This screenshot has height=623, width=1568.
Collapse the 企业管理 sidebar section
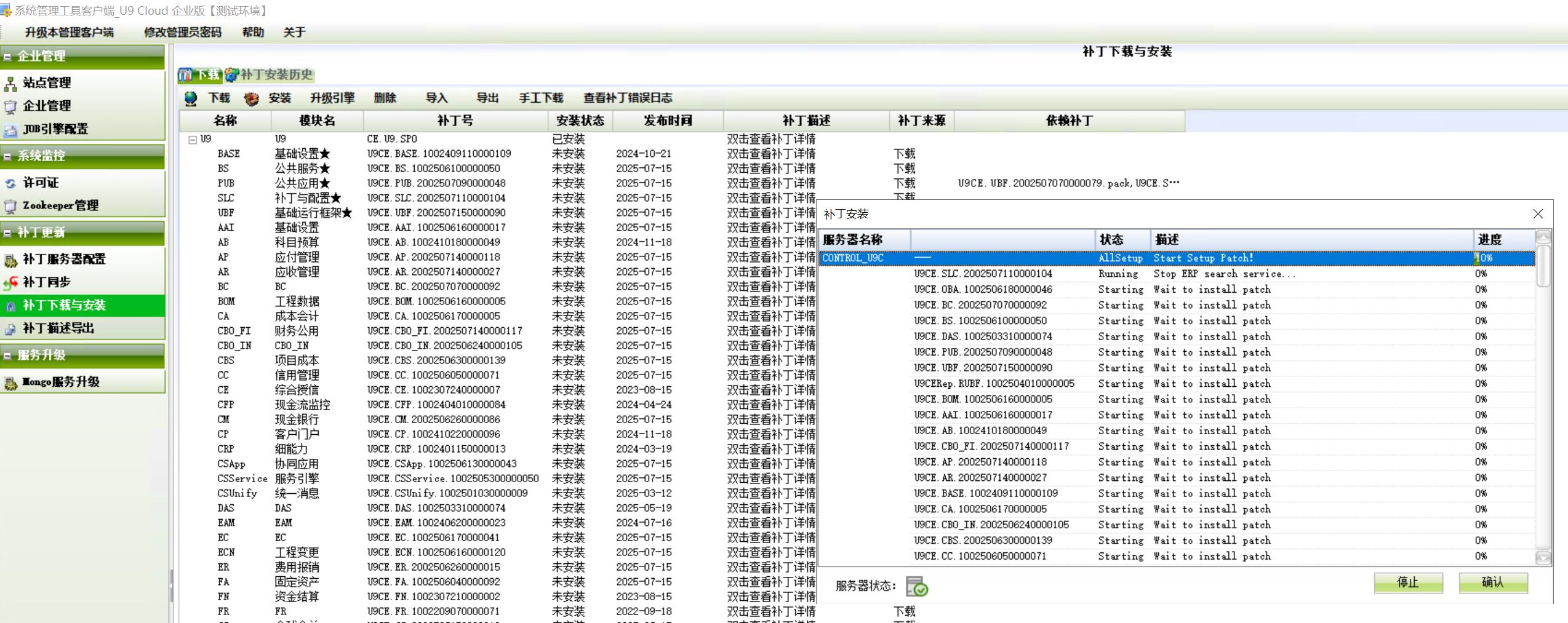click(x=7, y=57)
